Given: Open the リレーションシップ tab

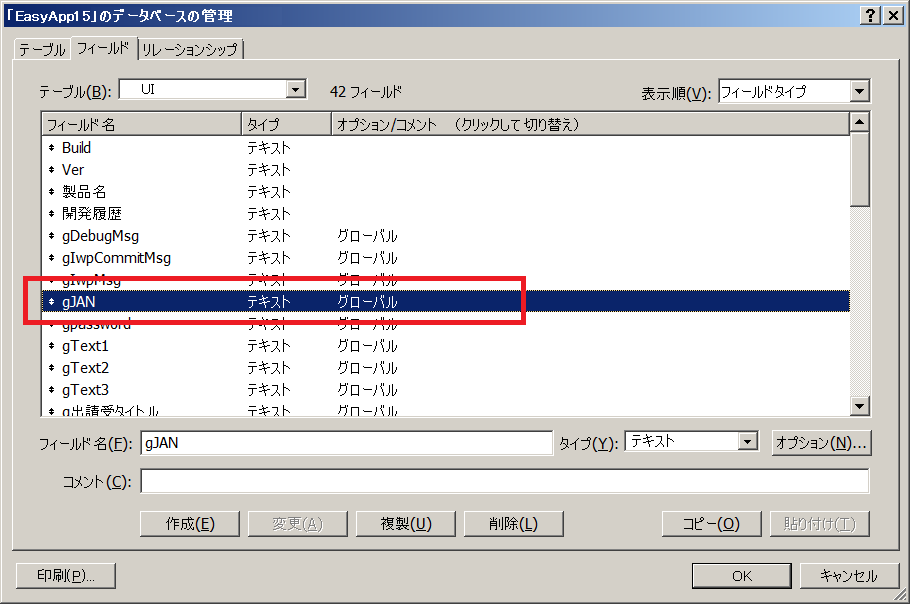Looking at the screenshot, I should tap(190, 49).
